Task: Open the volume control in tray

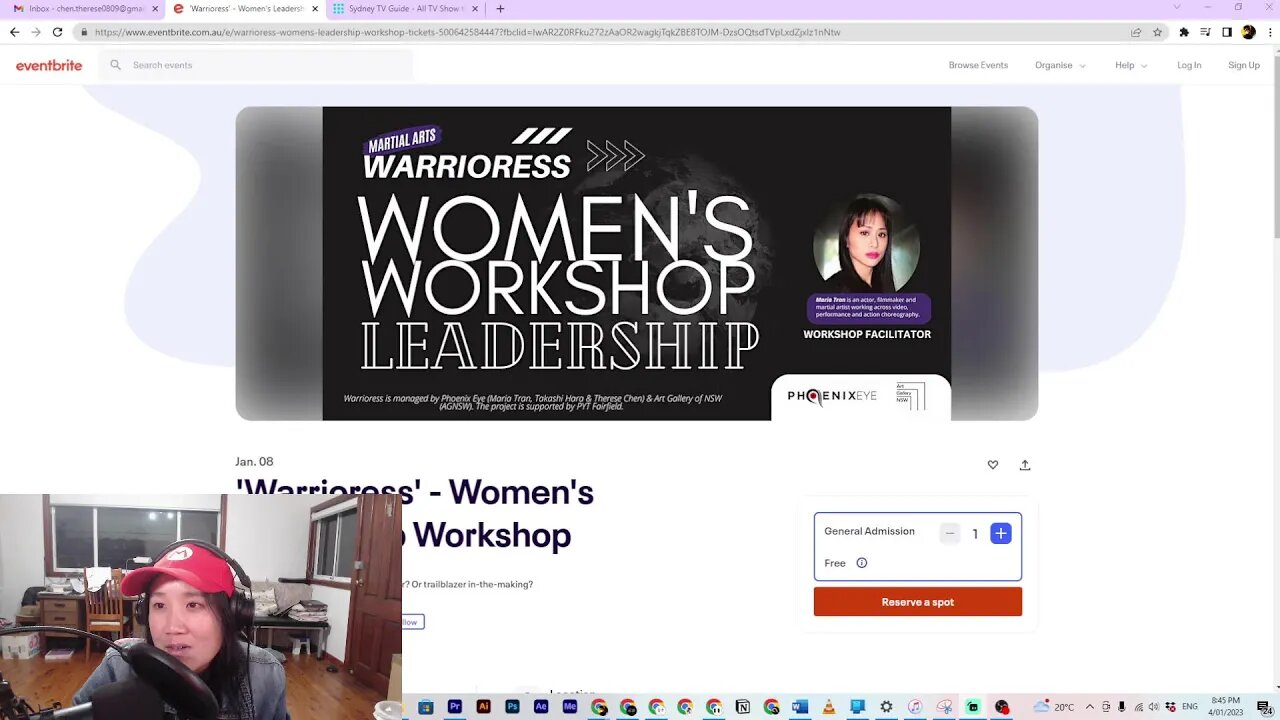Action: click(1154, 707)
